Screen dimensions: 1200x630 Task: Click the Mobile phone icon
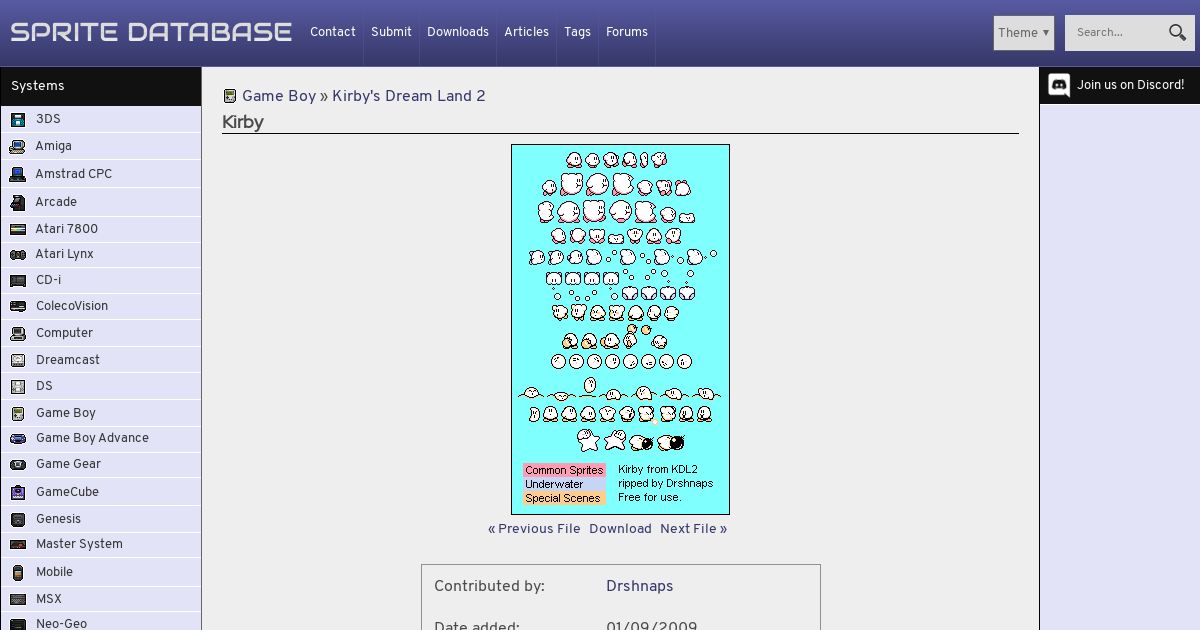tap(18, 572)
